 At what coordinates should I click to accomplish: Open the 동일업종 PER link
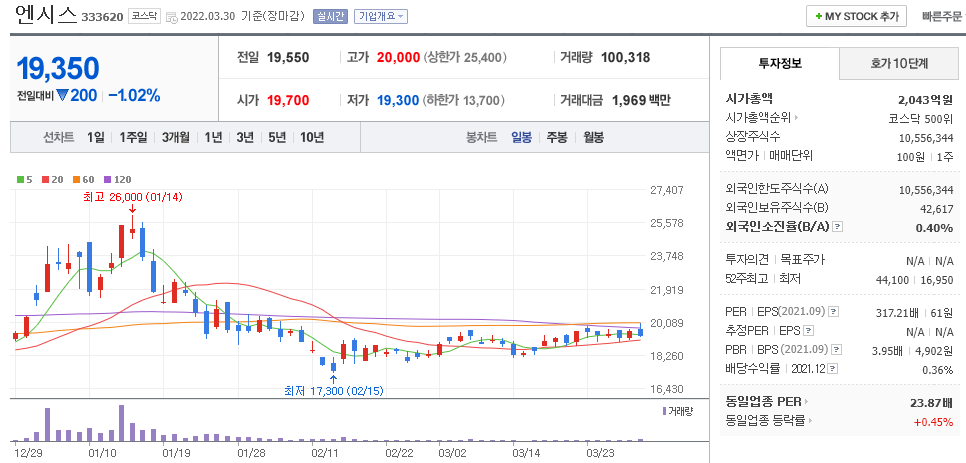click(767, 402)
